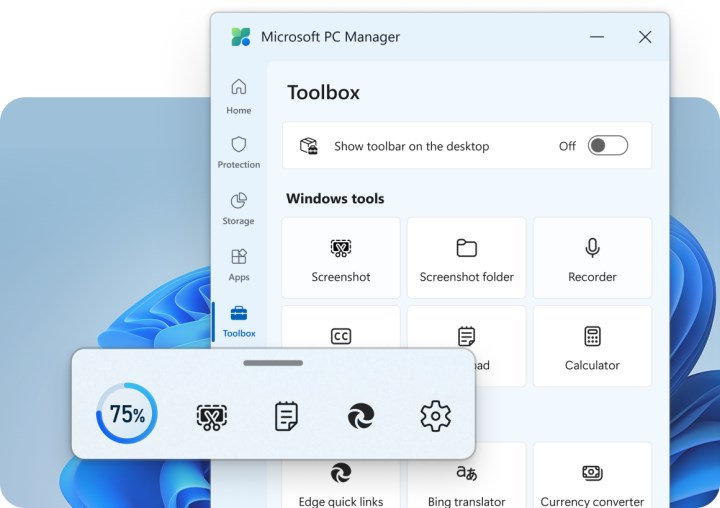Open the Screenshot tool tile
This screenshot has width=720, height=508.
pos(341,258)
